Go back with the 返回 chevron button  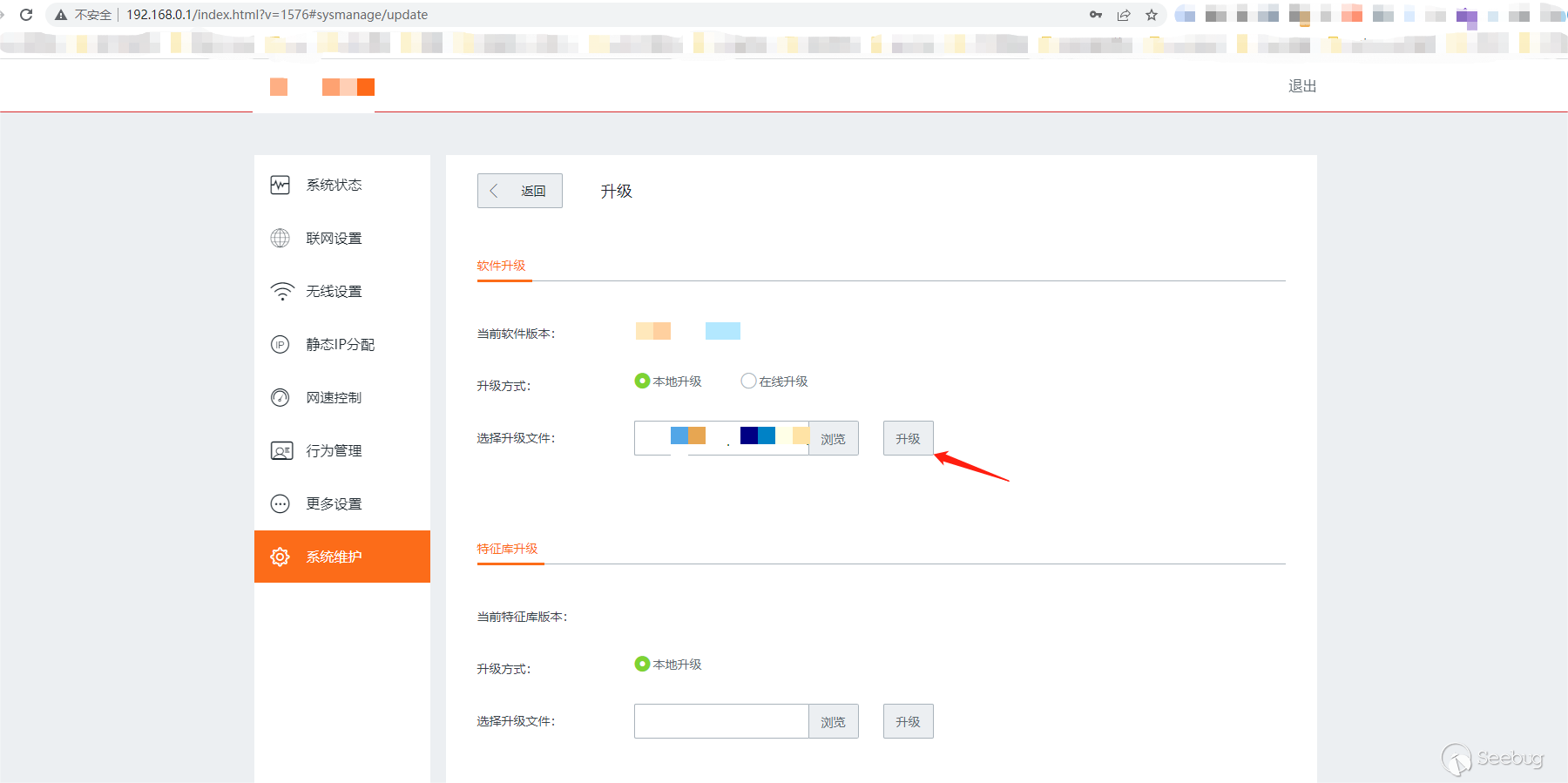(x=519, y=191)
